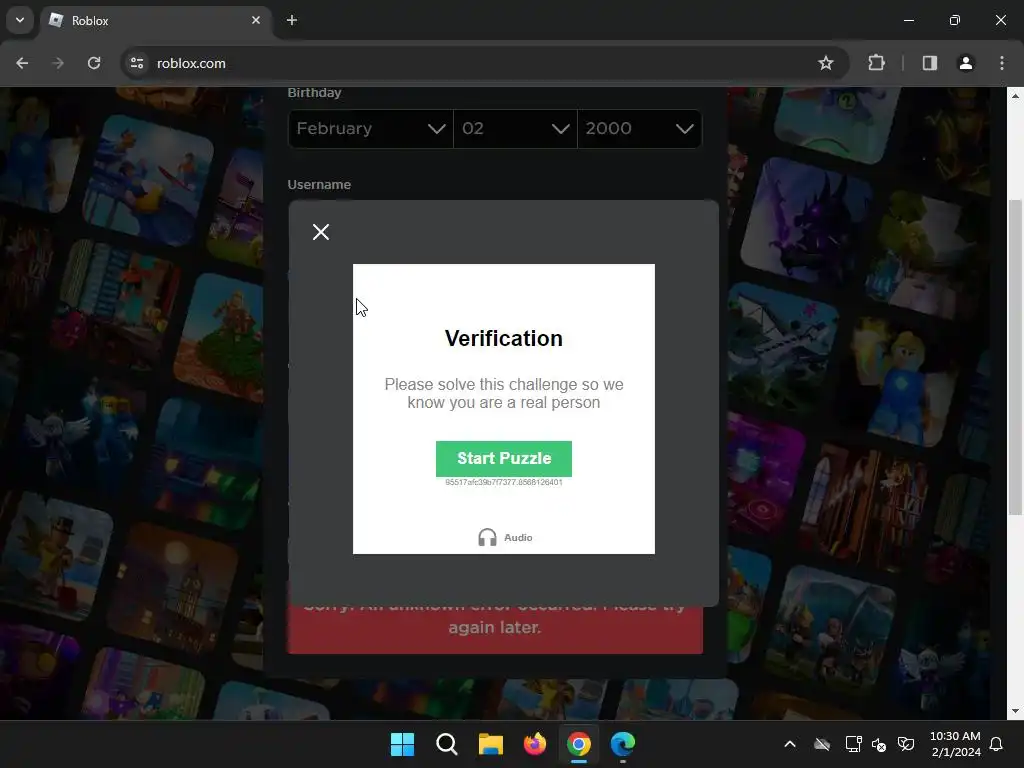Image resolution: width=1024 pixels, height=768 pixels.
Task: Open the Chrome extensions puzzle icon
Action: coord(876,63)
